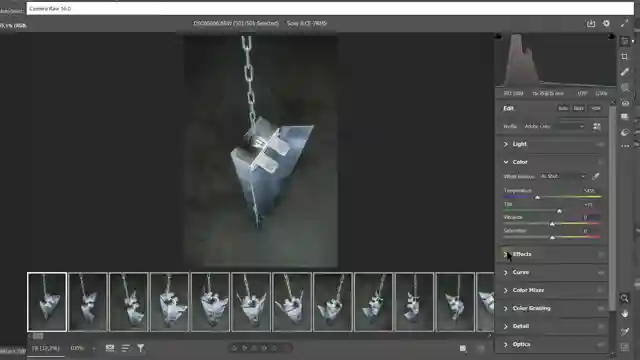Image resolution: width=640 pixels, height=360 pixels.
Task: Toggle full screen mode icon
Action: click(x=624, y=24)
